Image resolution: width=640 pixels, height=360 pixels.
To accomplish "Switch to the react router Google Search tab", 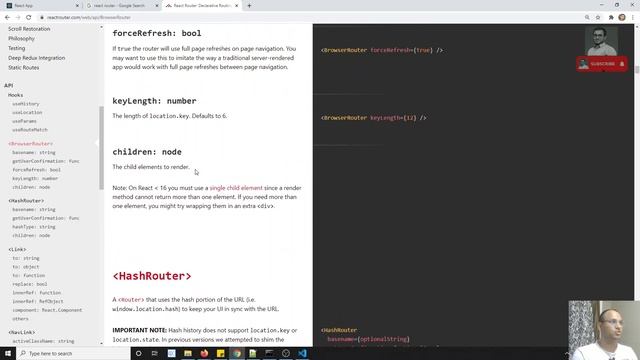I will coord(121,6).
